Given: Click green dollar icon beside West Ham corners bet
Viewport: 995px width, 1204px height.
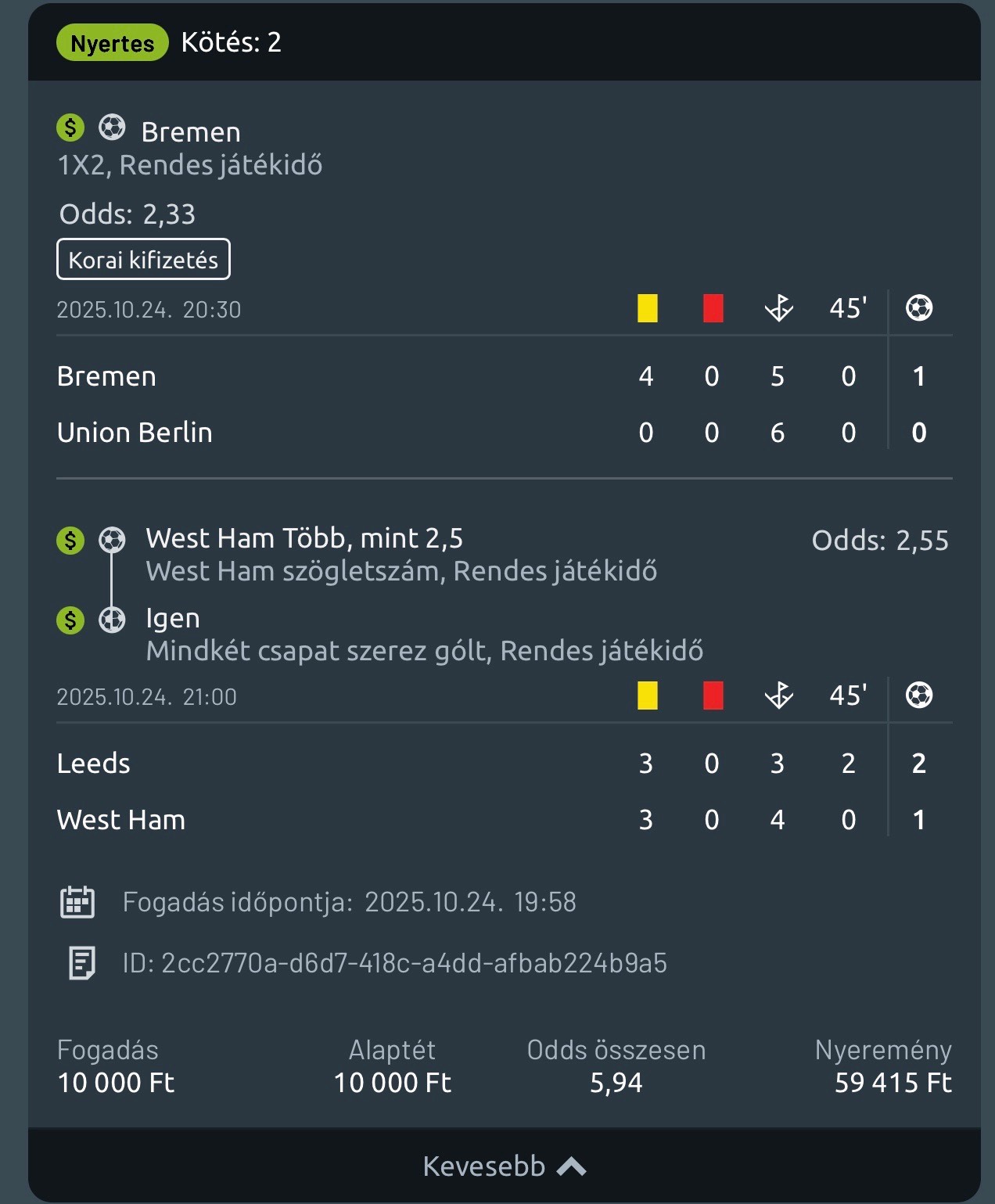Looking at the screenshot, I should [70, 540].
